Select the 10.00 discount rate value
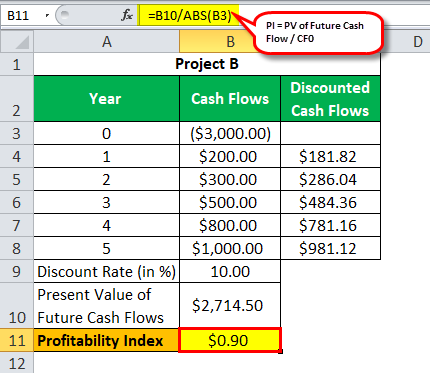This screenshot has width=430, height=373. (230, 271)
